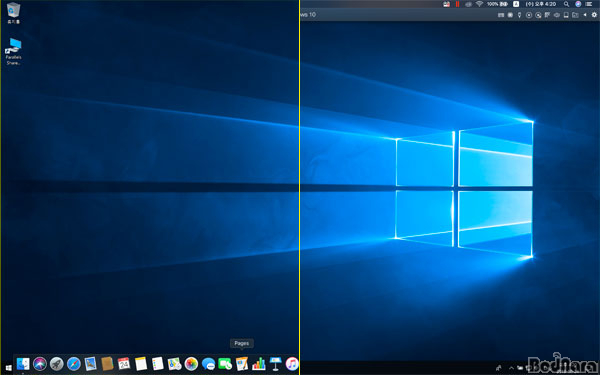
Task: Open Siri from the menu bar
Action: coord(578,4)
